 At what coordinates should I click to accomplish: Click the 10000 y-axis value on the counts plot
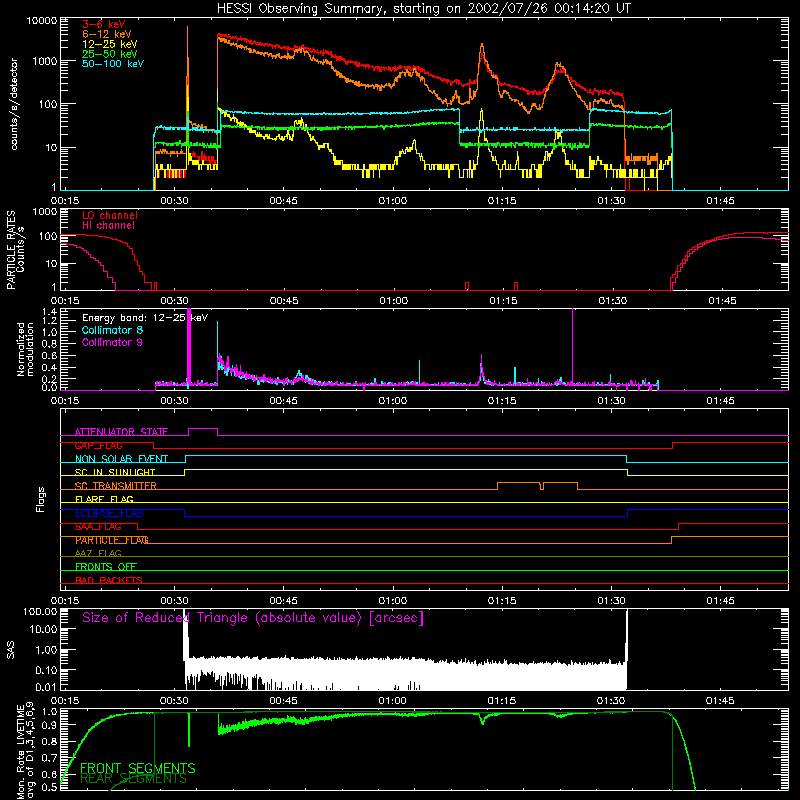click(41, 21)
